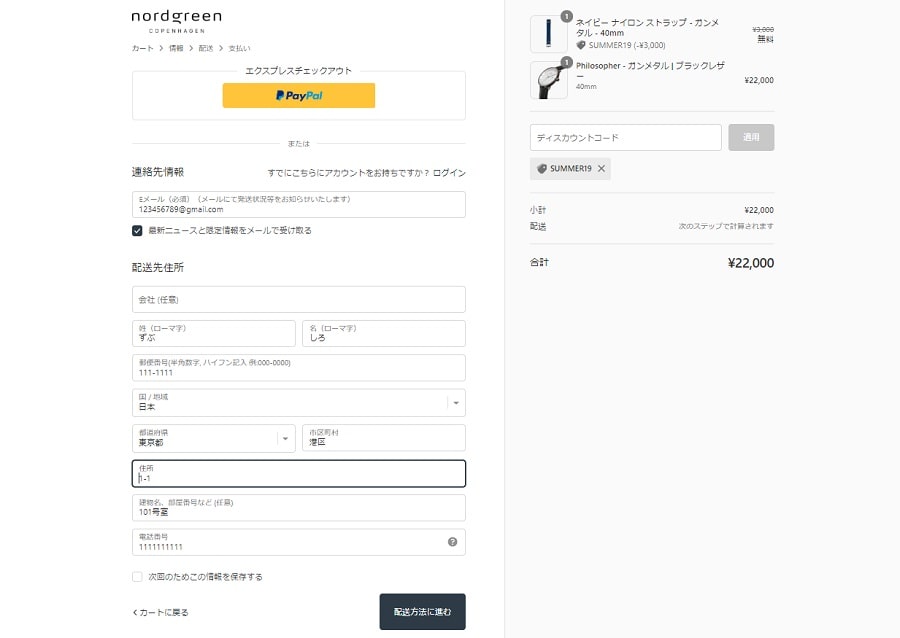Viewport: 900px width, 638px height.
Task: Click the Philosopher watch thumbnail
Action: tap(549, 80)
